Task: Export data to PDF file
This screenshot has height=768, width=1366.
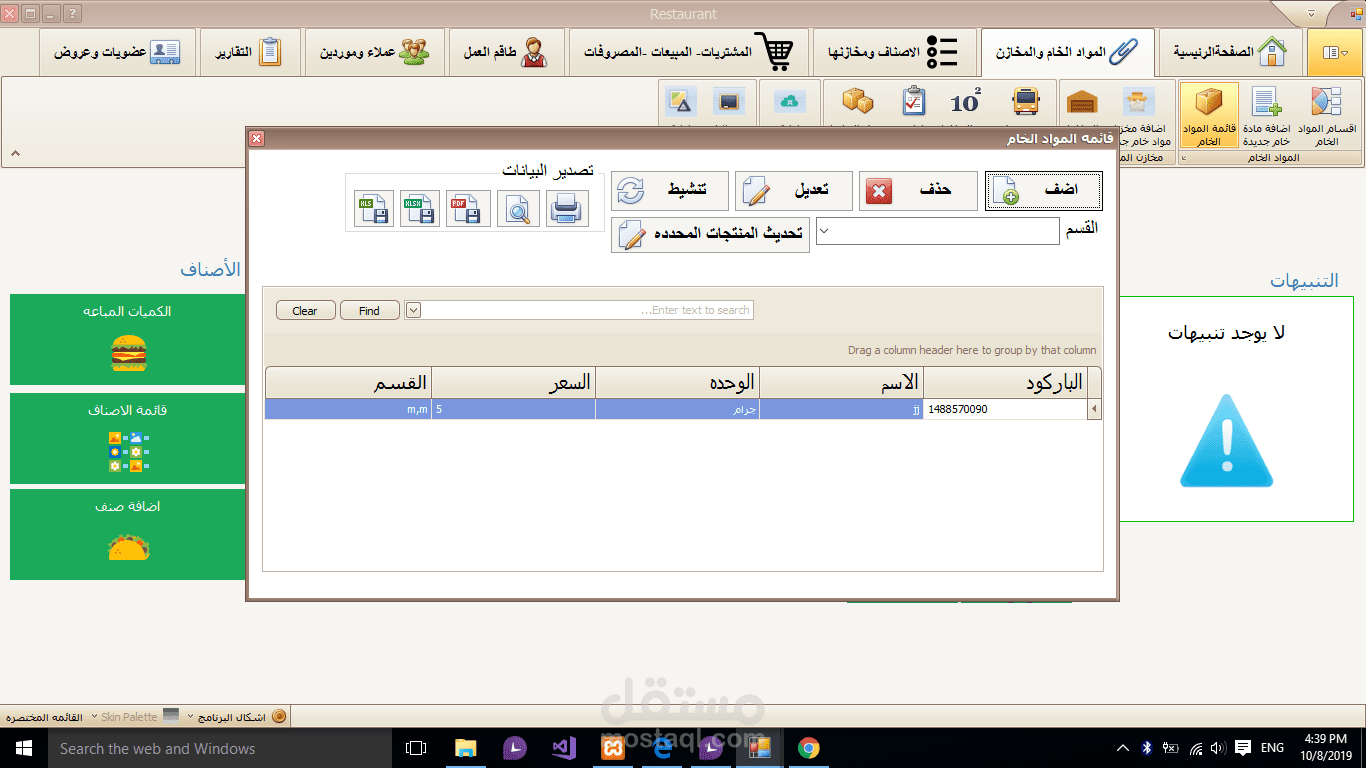Action: (468, 209)
